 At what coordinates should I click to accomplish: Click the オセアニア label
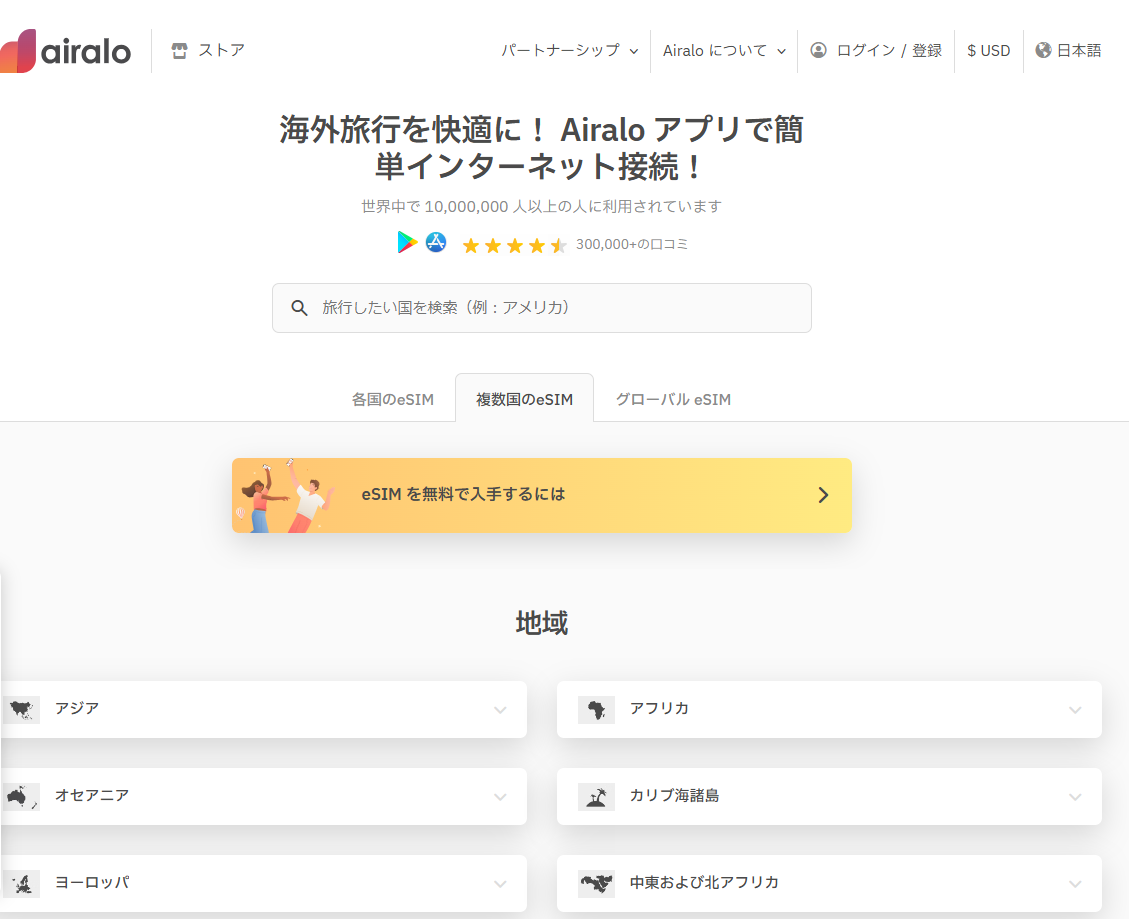pyautogui.click(x=92, y=796)
